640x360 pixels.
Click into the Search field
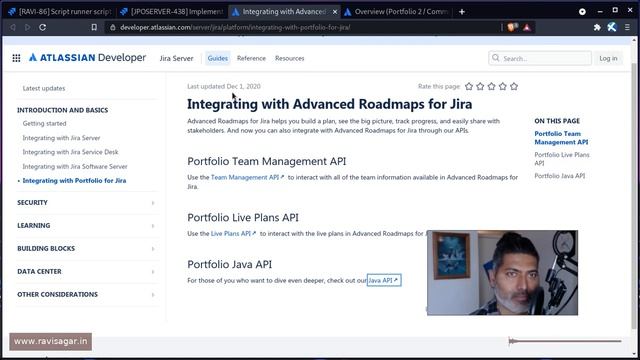(540, 58)
